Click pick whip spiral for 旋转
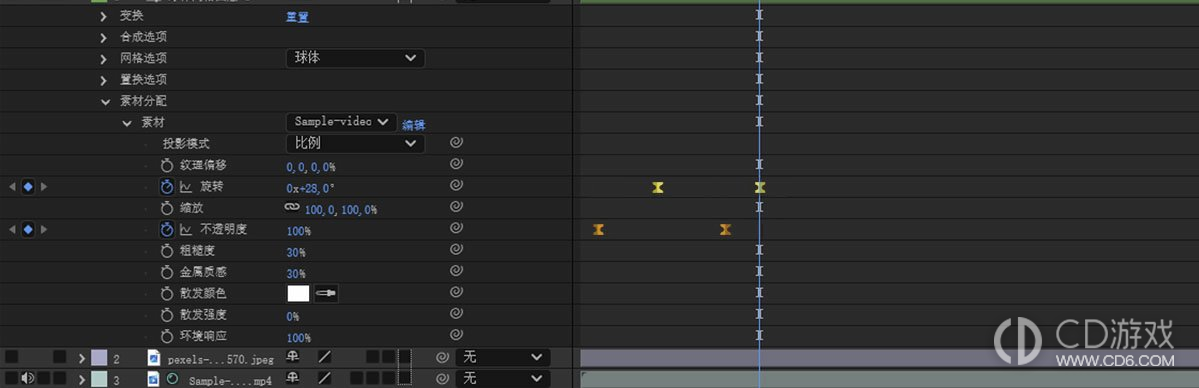 [x=456, y=185]
